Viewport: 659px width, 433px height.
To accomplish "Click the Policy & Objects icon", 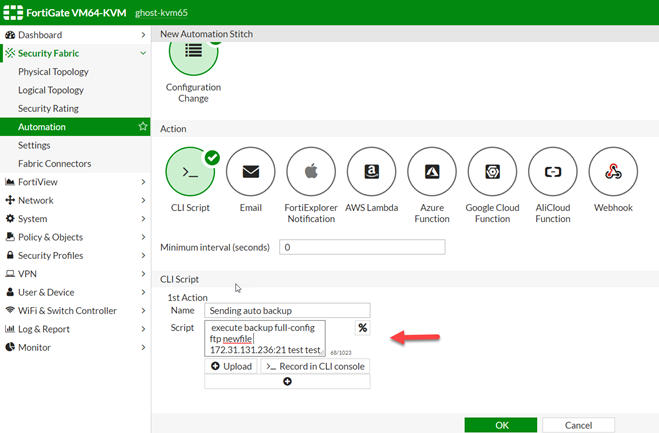I will coord(10,237).
